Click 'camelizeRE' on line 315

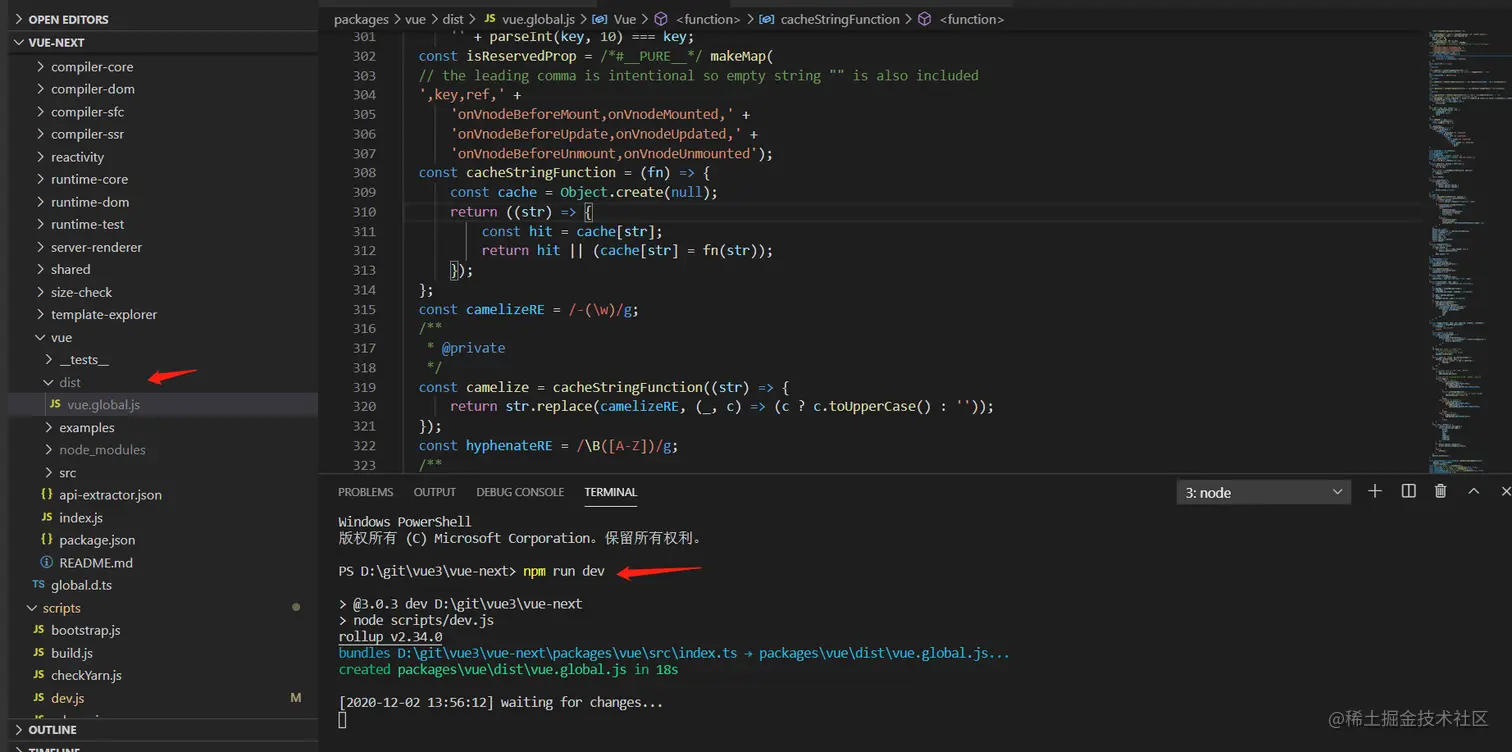click(x=505, y=309)
